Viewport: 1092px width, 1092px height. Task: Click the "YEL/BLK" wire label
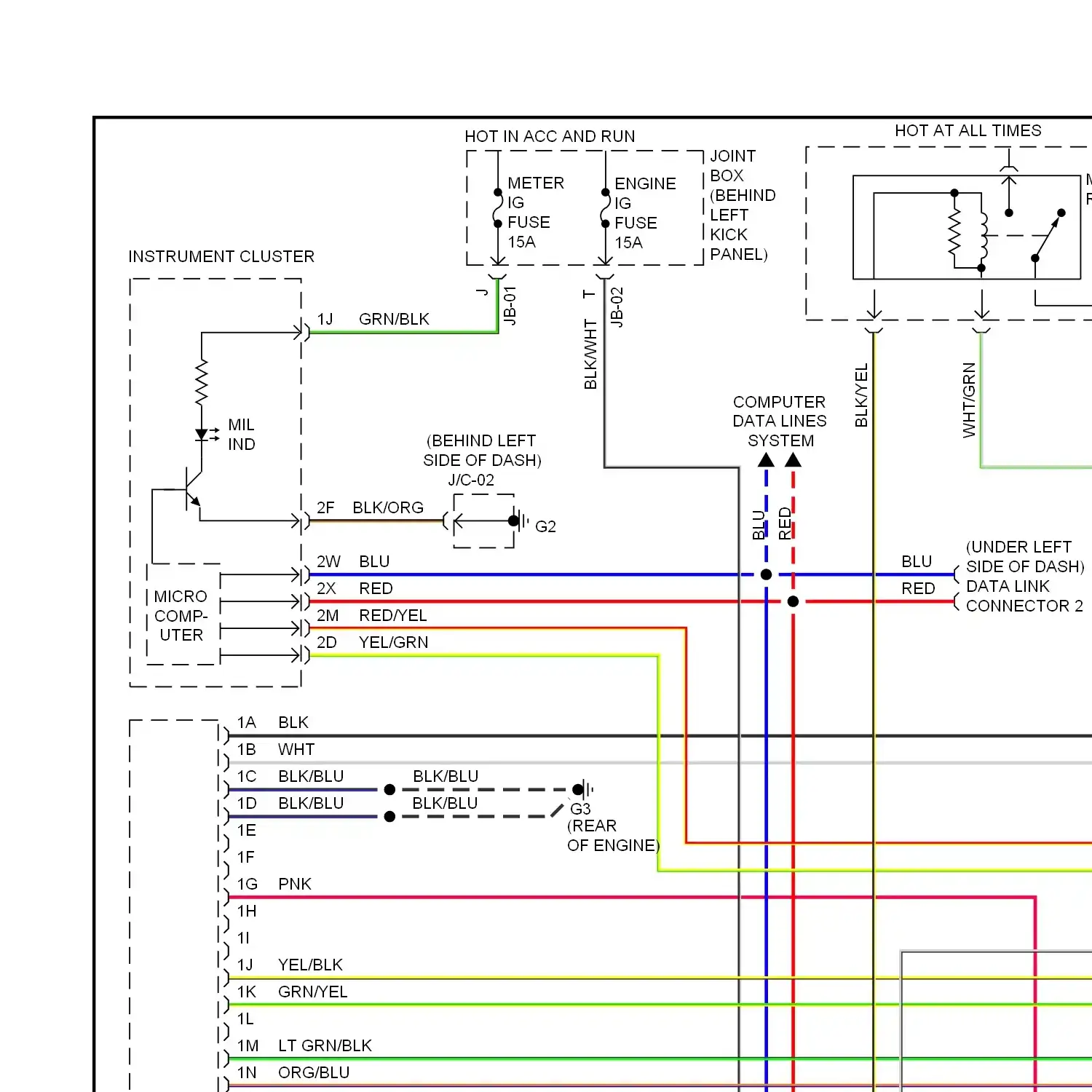[310, 965]
